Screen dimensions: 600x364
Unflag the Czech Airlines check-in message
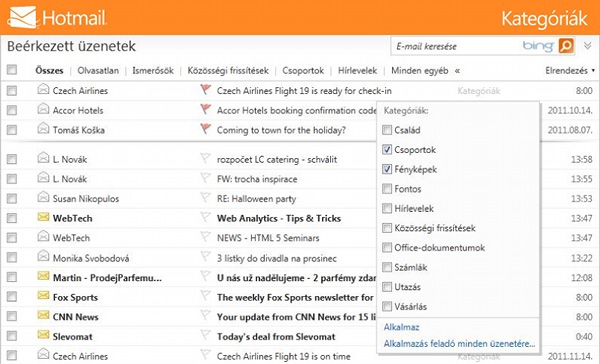tap(205, 90)
